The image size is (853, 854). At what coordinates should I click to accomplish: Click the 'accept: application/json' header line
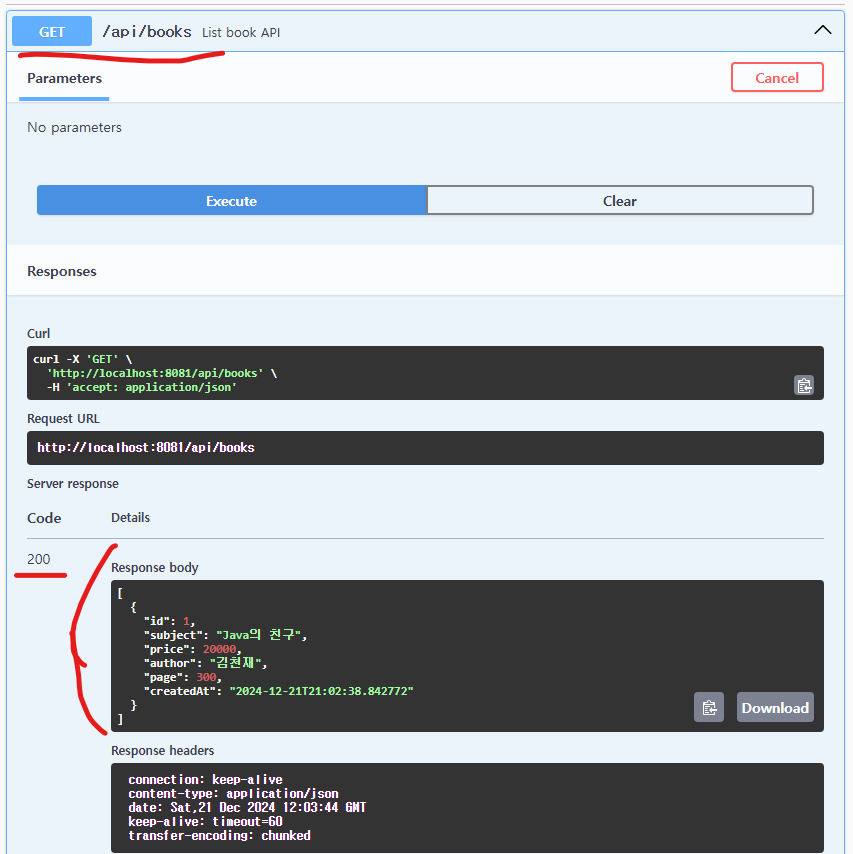pyautogui.click(x=142, y=387)
